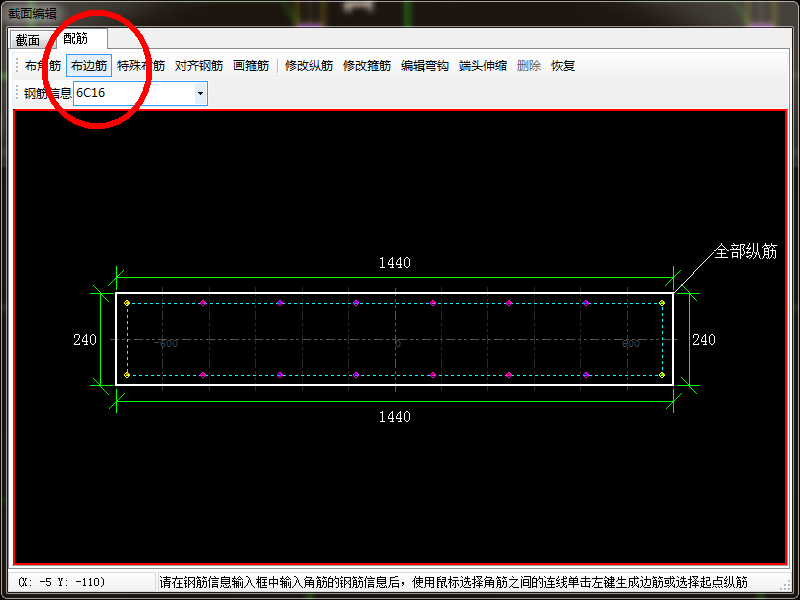Viewport: 800px width, 600px height.
Task: Start the 画箍筋 tool
Action: pyautogui.click(x=251, y=66)
